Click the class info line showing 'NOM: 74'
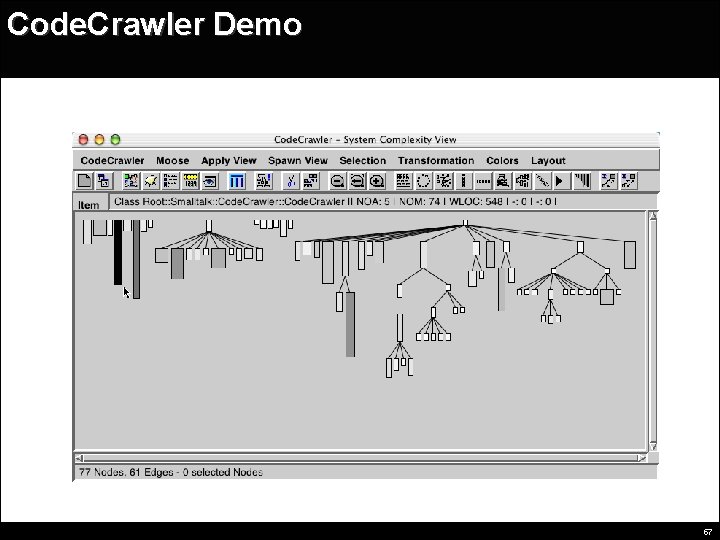720x540 pixels. click(335, 202)
